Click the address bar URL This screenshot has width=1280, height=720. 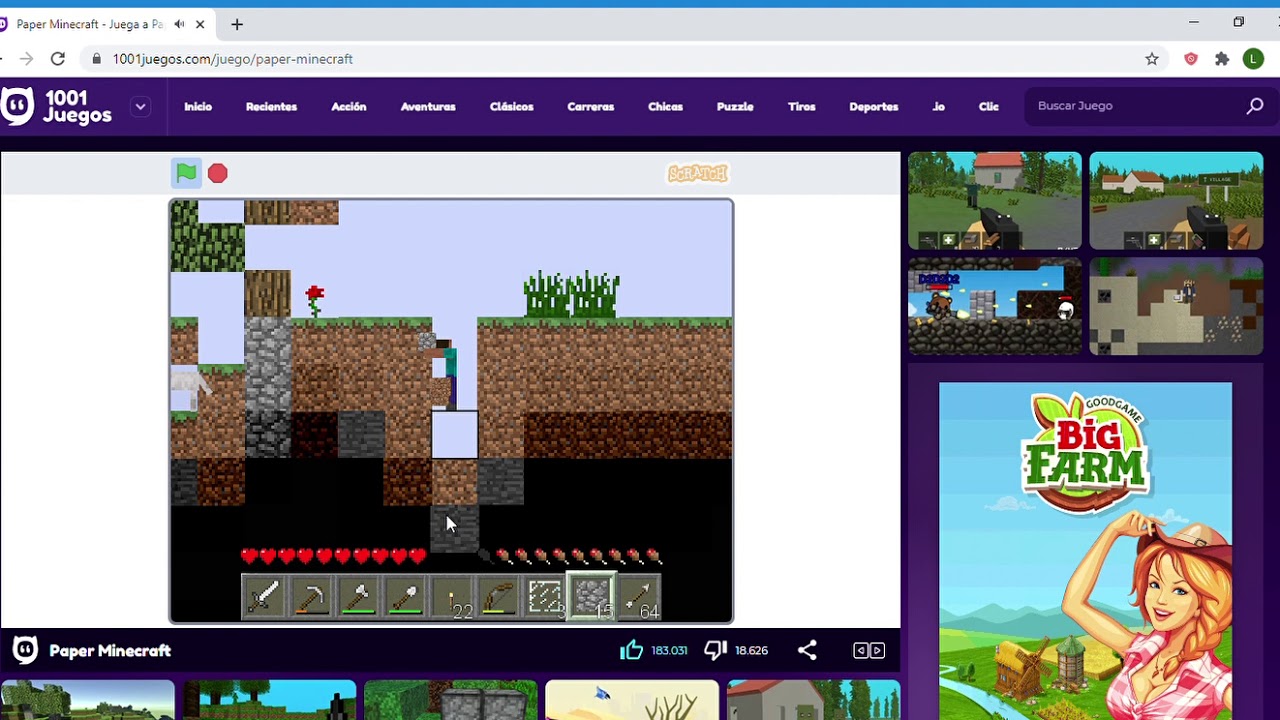pos(232,59)
